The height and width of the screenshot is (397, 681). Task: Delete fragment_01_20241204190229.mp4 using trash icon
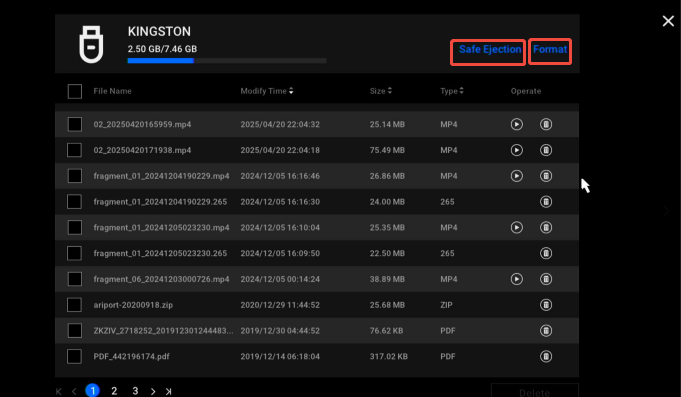(546, 176)
